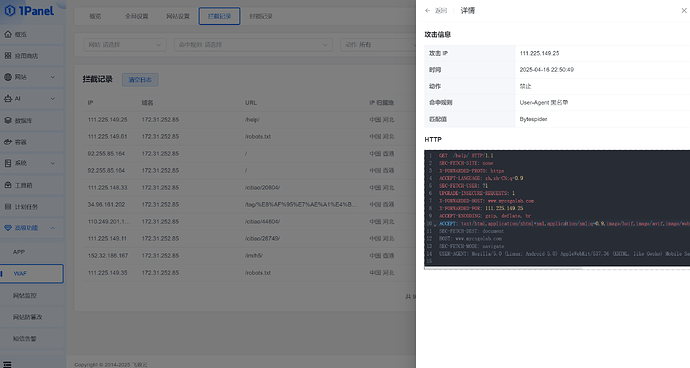The width and height of the screenshot is (690, 368).
Task: Click the 1Panel logo
Action: (29, 11)
